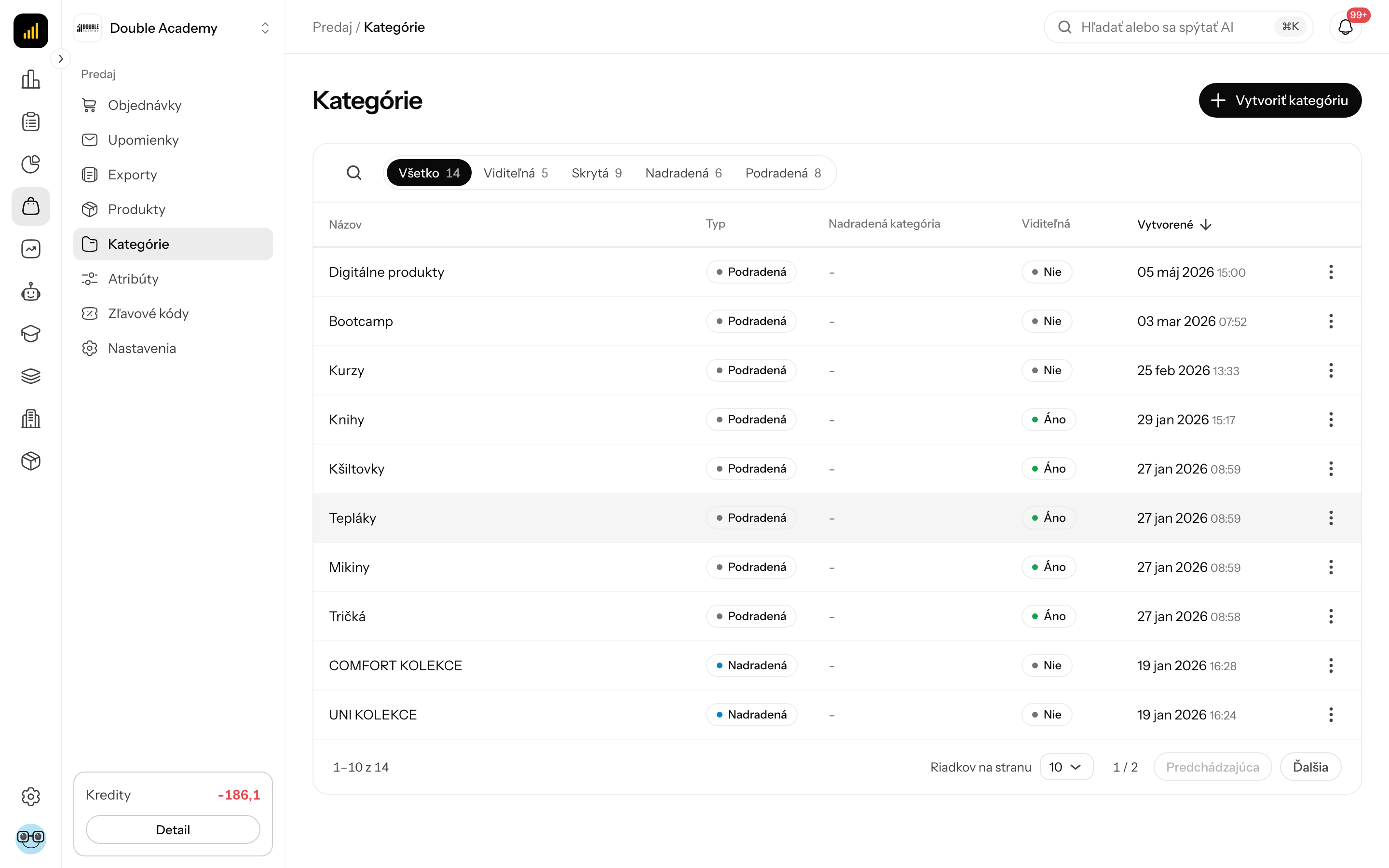The height and width of the screenshot is (868, 1389).
Task: Switch to the Podradená filter tab
Action: [783, 173]
